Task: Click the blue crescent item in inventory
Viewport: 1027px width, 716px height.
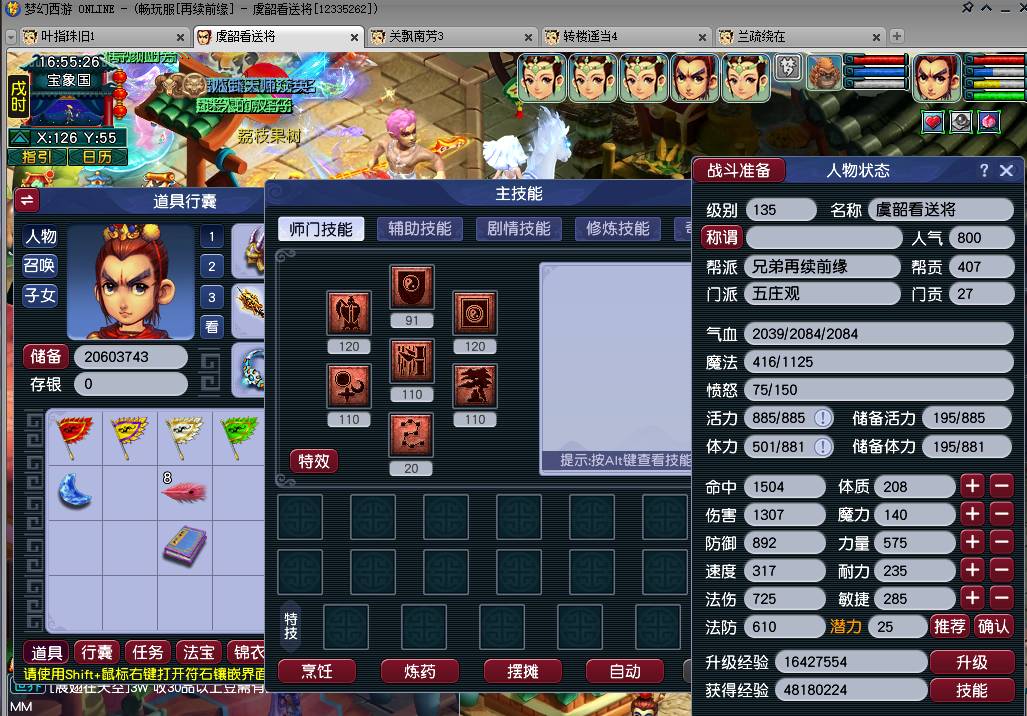Action: 75,491
